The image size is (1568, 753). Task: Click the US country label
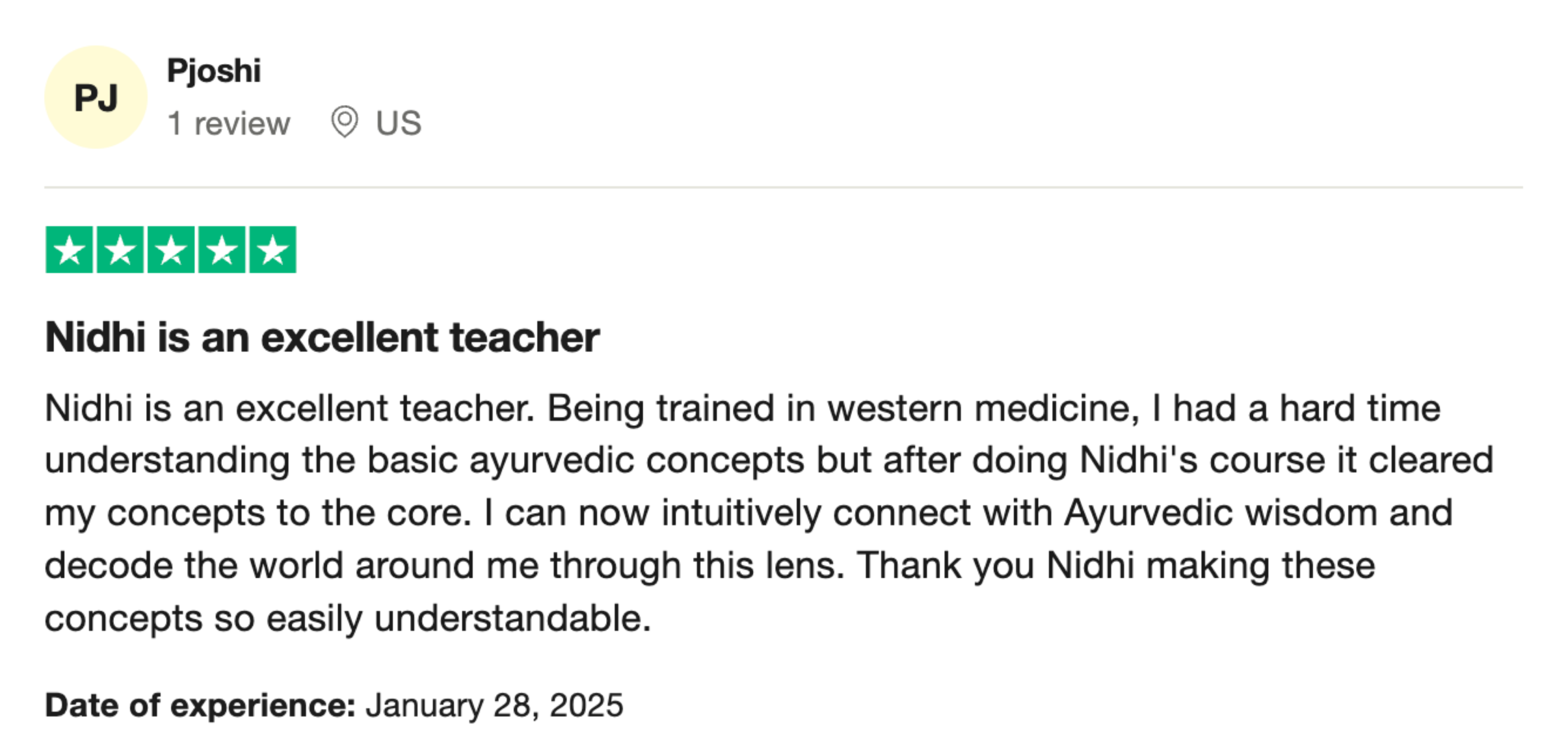coord(399,123)
